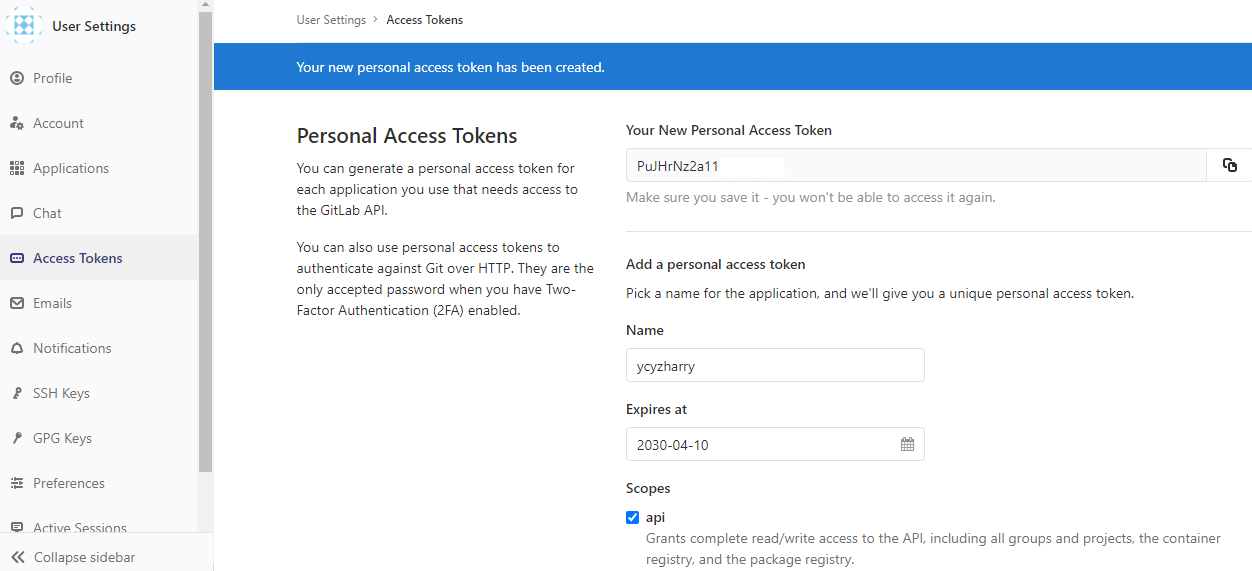
Task: Click the Notifications bell icon
Action: click(x=16, y=348)
